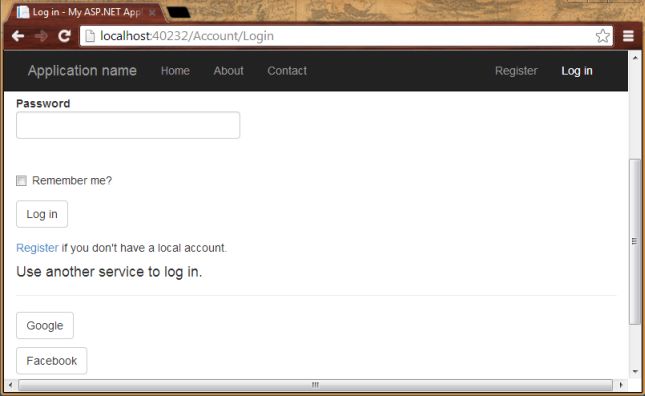Open the Chrome hamburger menu
Viewport: 645px width, 396px height.
628,36
